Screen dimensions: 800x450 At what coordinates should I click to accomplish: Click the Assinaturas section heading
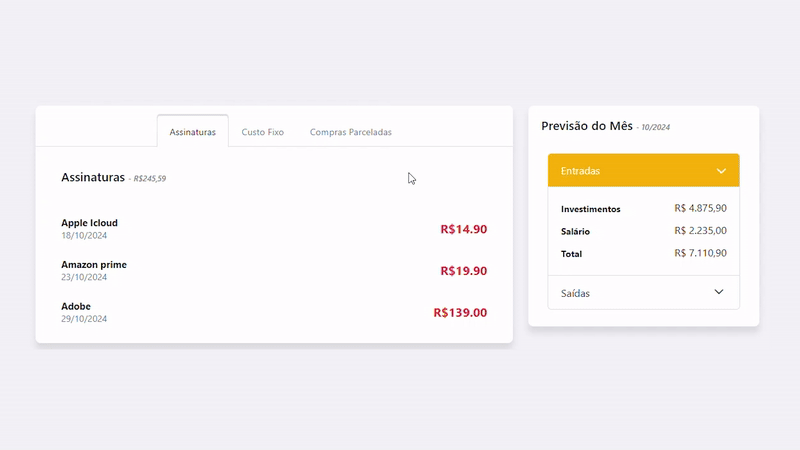pyautogui.click(x=93, y=177)
